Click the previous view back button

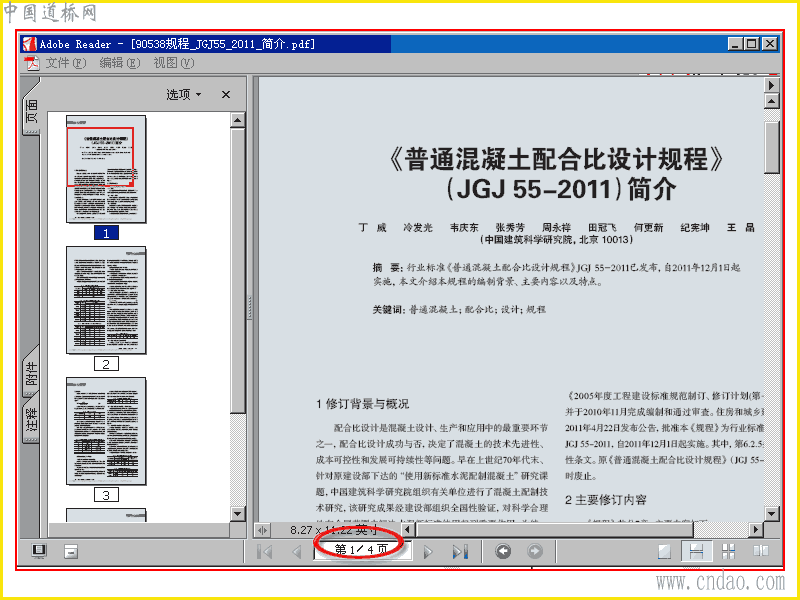coord(503,551)
